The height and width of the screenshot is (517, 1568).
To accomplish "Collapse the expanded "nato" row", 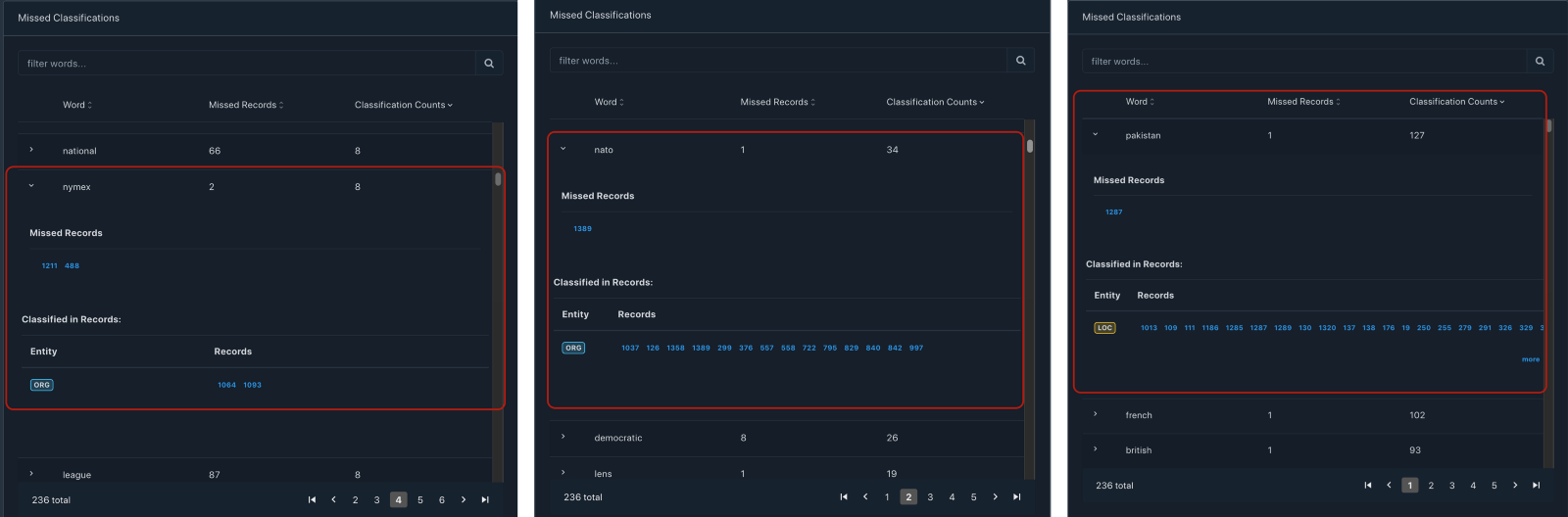I will [x=563, y=150].
